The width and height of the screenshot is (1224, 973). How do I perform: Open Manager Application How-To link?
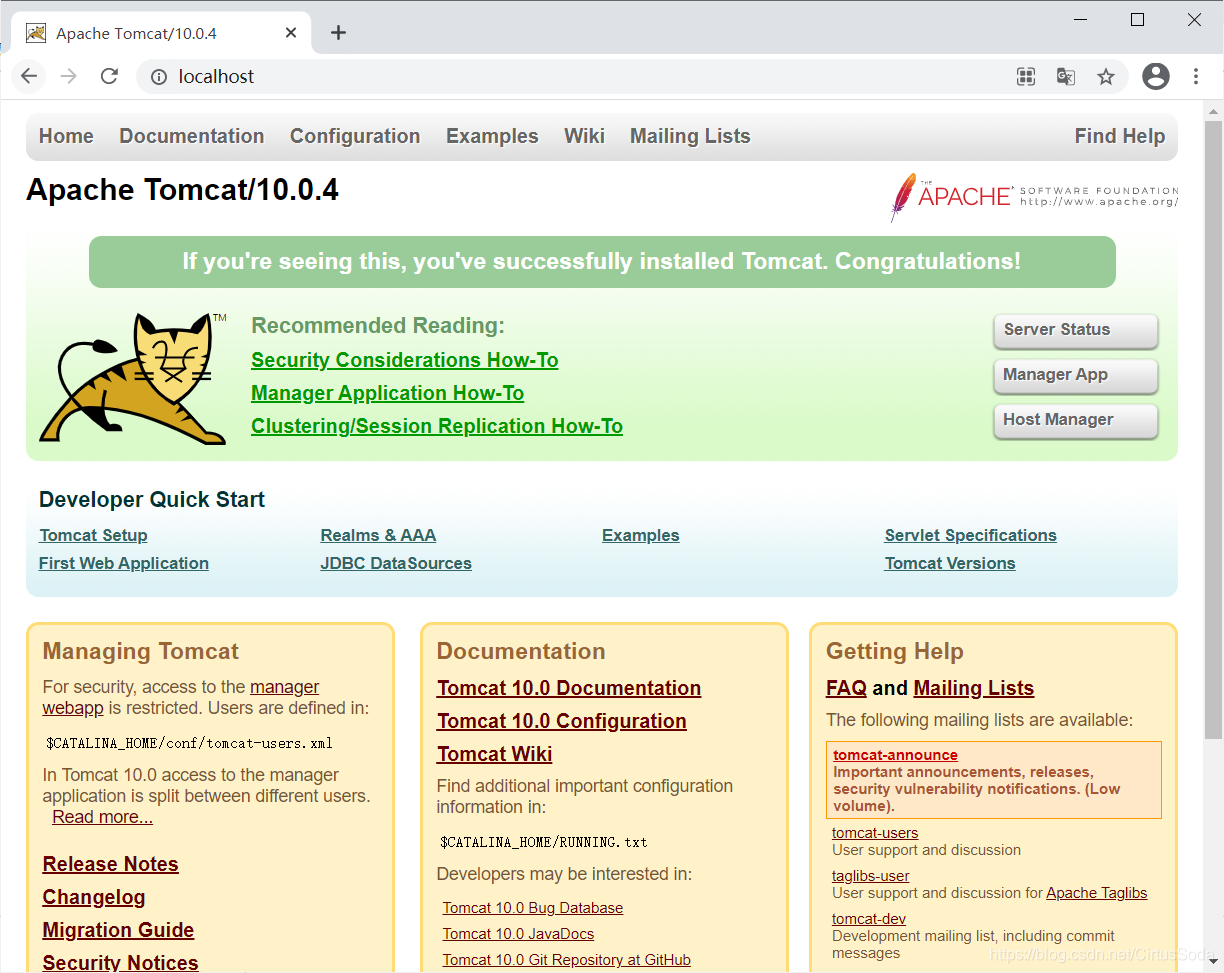[x=388, y=393]
